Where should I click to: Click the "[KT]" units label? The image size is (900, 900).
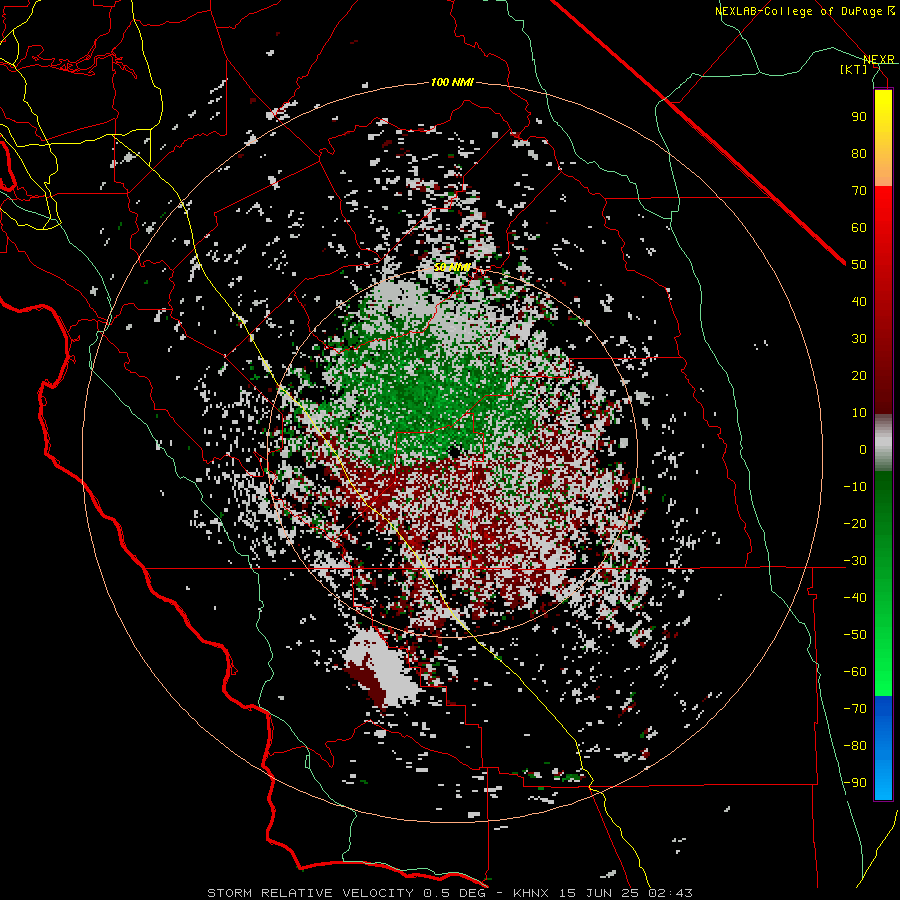point(854,69)
